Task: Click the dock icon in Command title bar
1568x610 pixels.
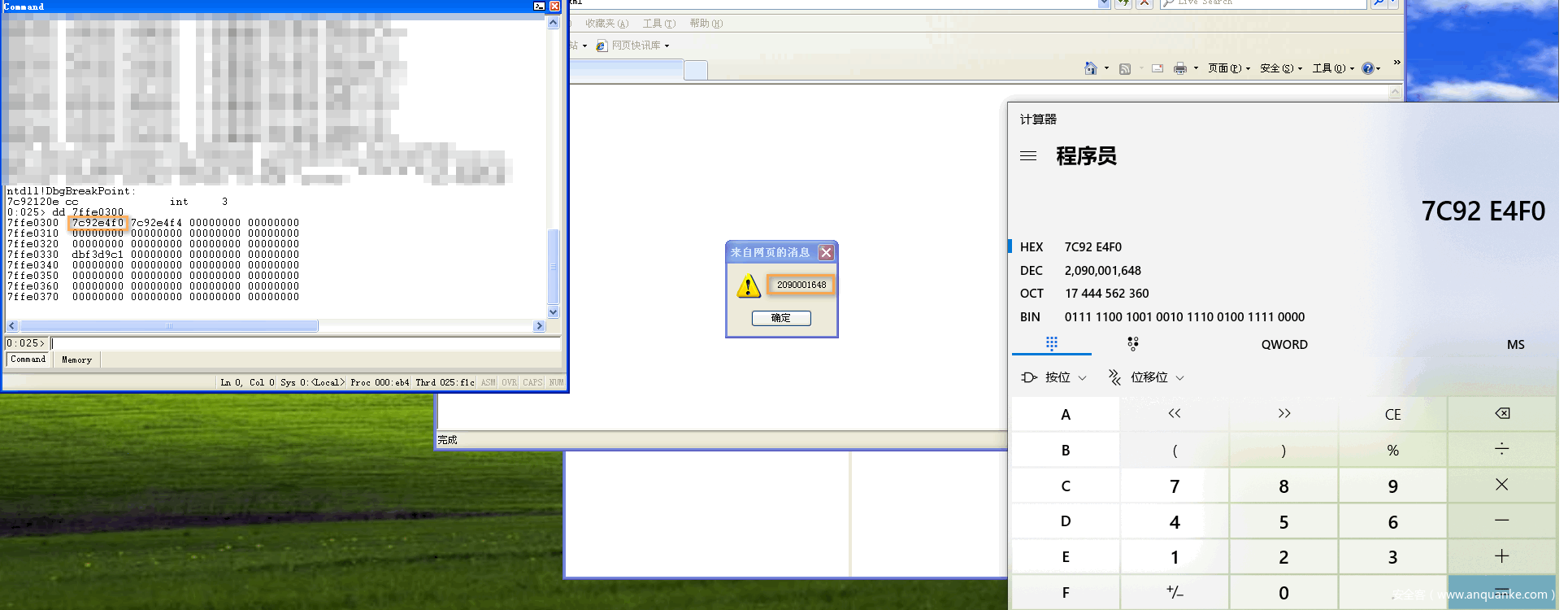Action: [x=539, y=7]
